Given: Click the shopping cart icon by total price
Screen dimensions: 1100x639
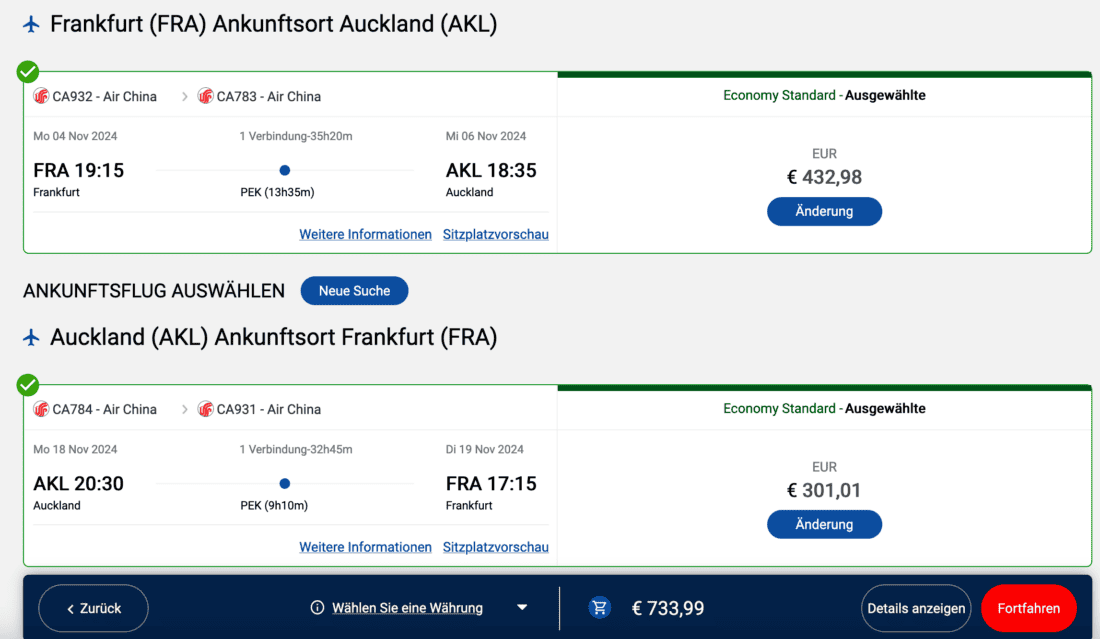Looking at the screenshot, I should 600,607.
